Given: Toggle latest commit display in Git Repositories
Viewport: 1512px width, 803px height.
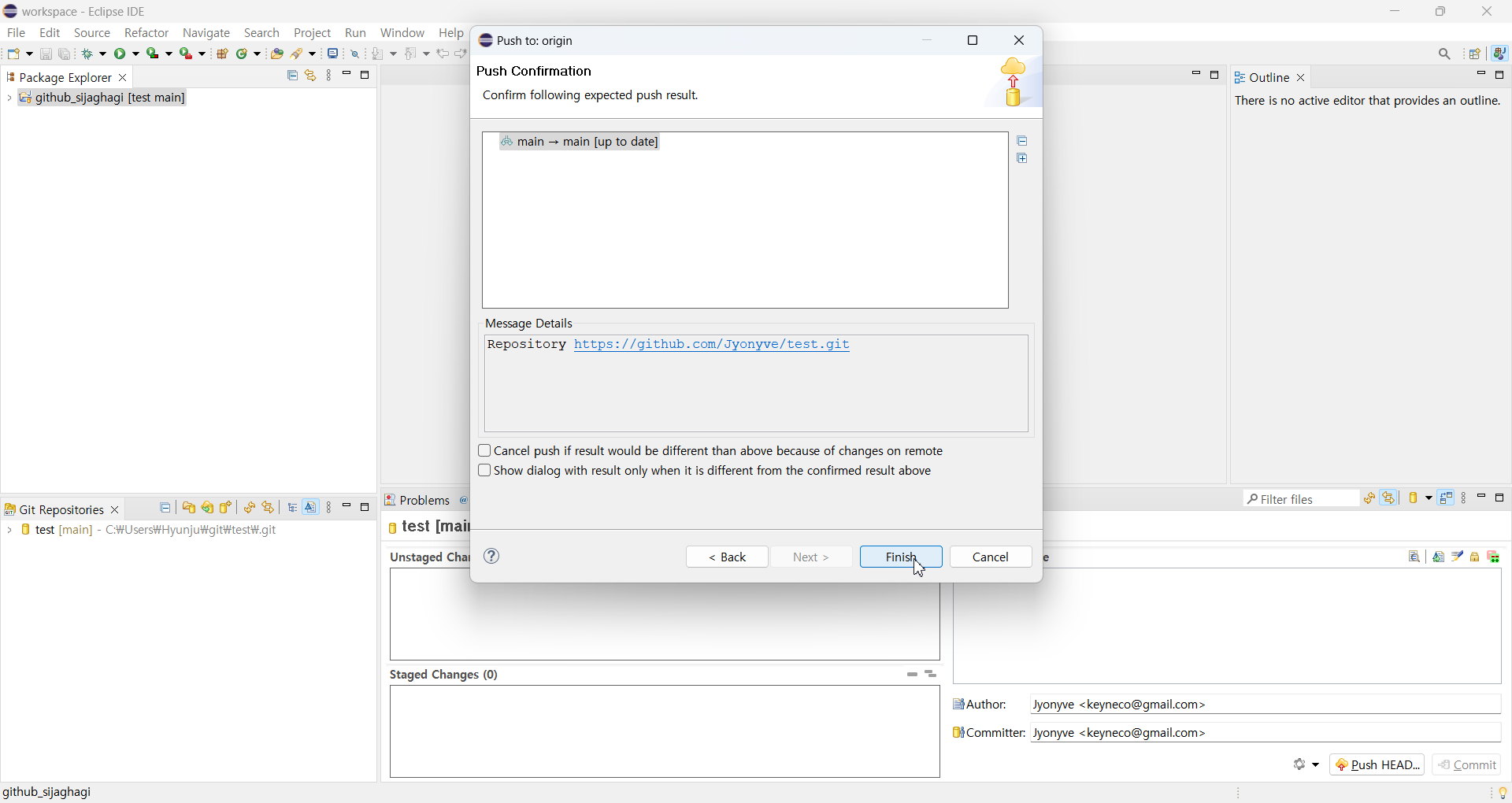Looking at the screenshot, I should pyautogui.click(x=311, y=509).
